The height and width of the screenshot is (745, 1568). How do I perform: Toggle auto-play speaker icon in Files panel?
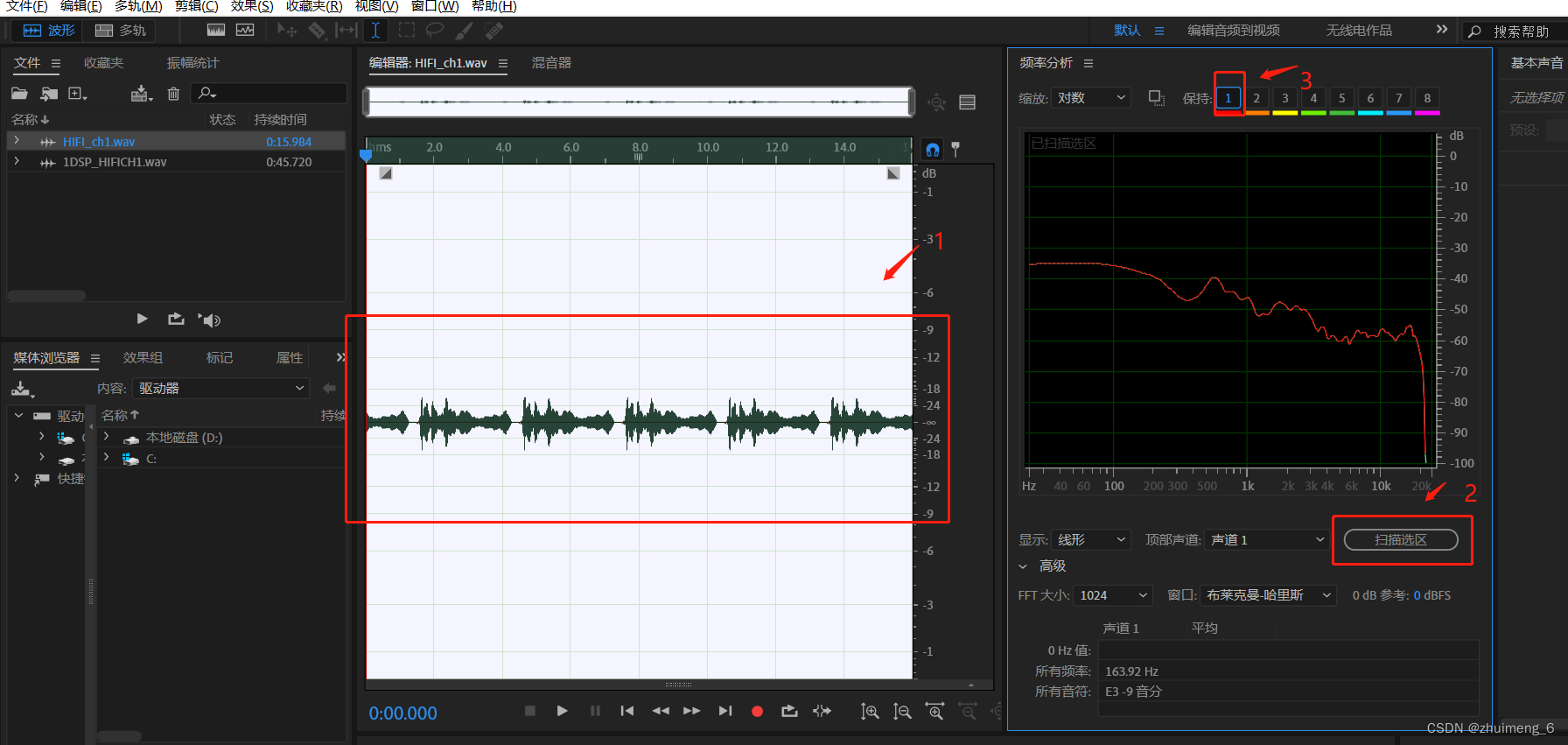coord(209,320)
